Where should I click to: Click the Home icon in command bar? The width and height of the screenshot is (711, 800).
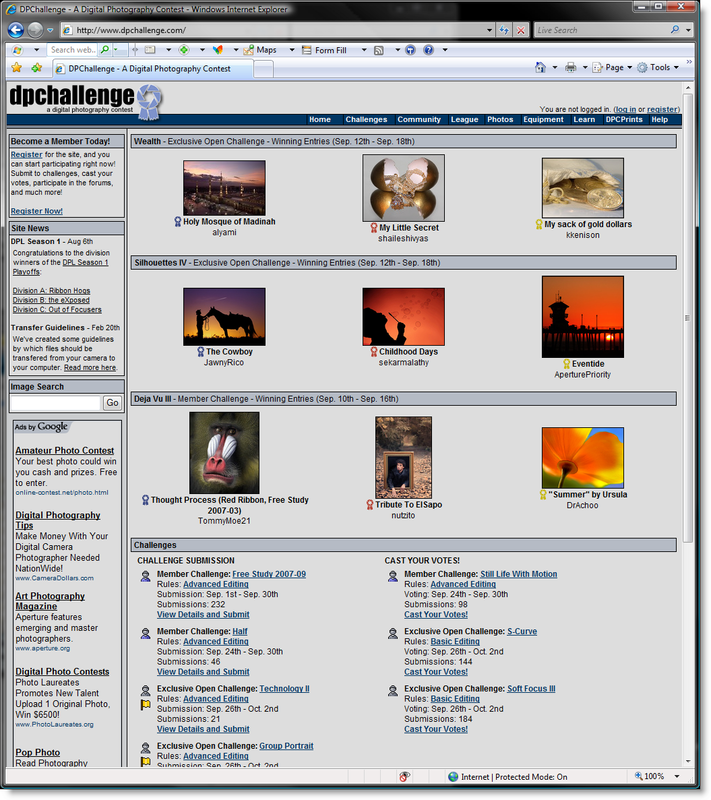coord(540,68)
